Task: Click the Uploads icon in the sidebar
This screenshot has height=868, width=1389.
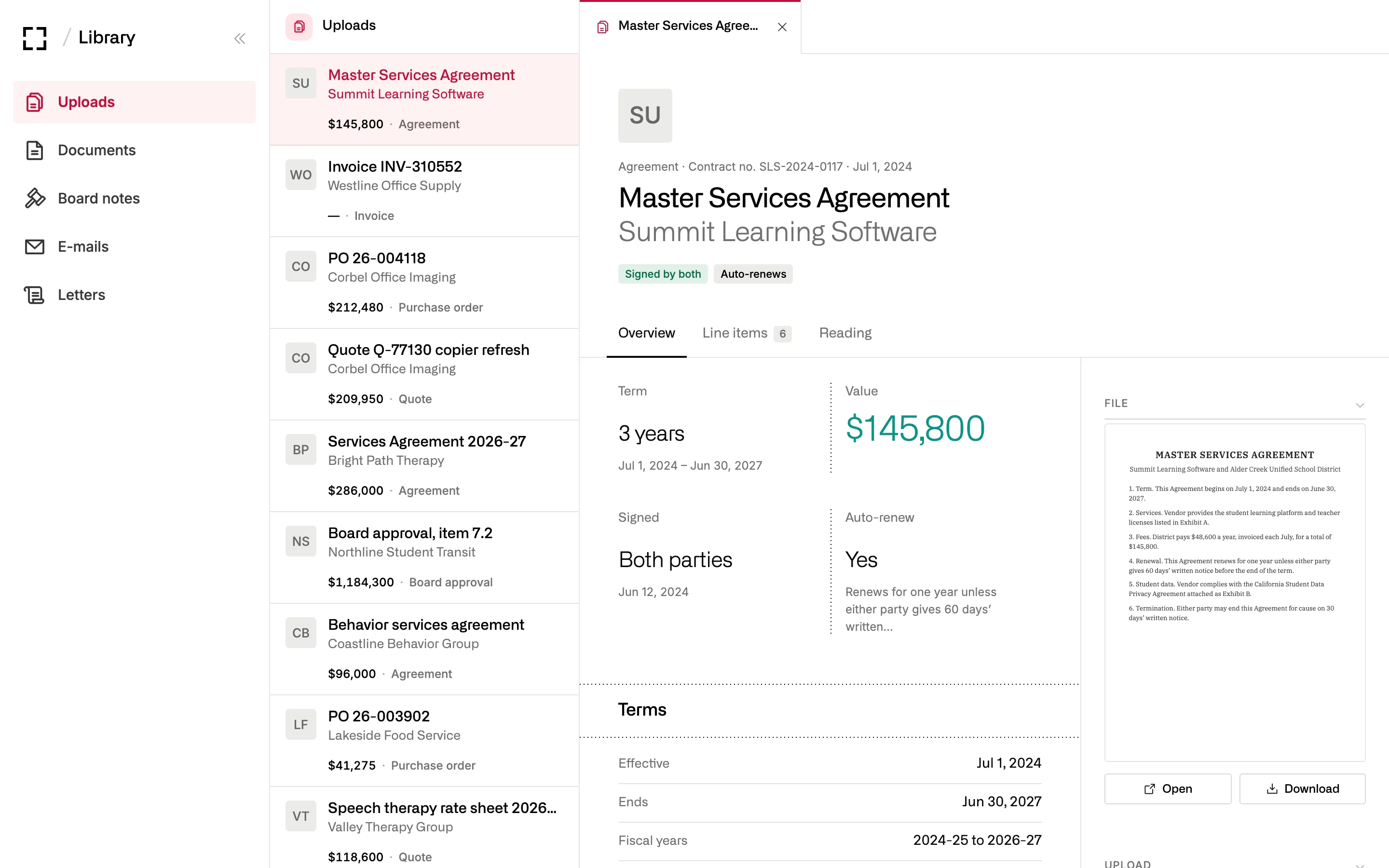Action: tap(34, 102)
